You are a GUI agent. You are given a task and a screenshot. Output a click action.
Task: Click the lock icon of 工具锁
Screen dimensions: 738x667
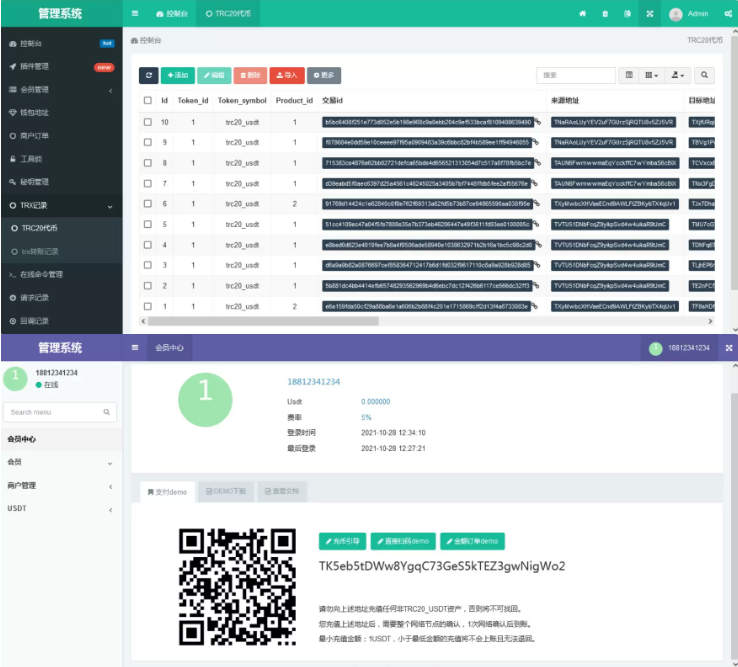point(13,159)
